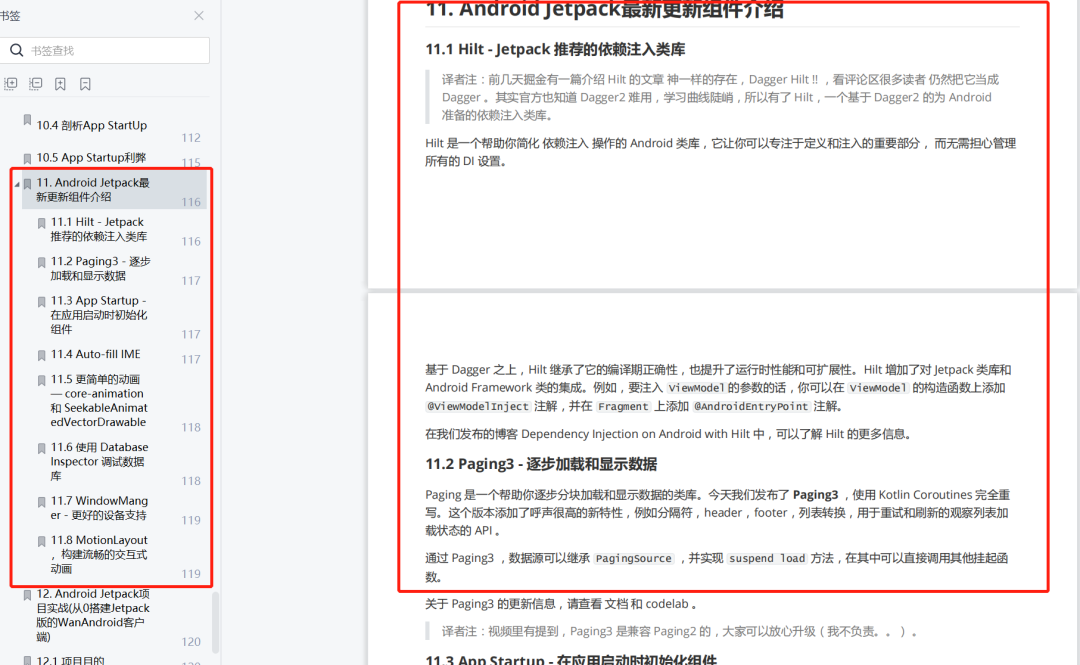
Task: Focus the 书签查找 search field
Action: [x=105, y=50]
